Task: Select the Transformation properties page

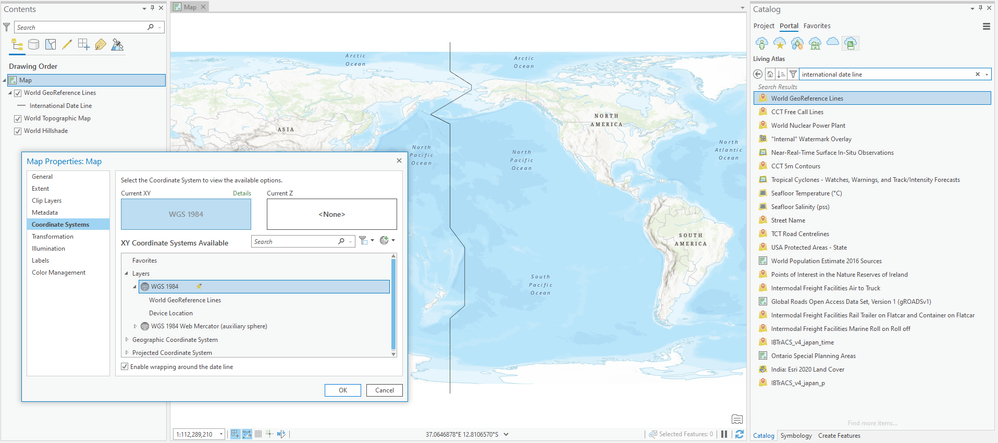Action: pyautogui.click(x=52, y=236)
